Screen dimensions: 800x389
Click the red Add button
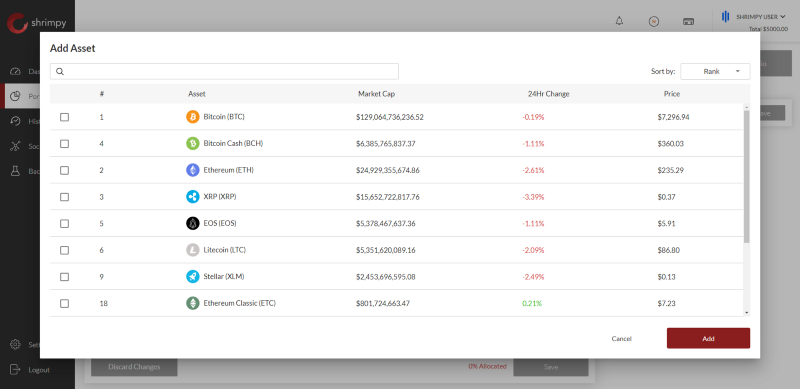click(x=708, y=338)
